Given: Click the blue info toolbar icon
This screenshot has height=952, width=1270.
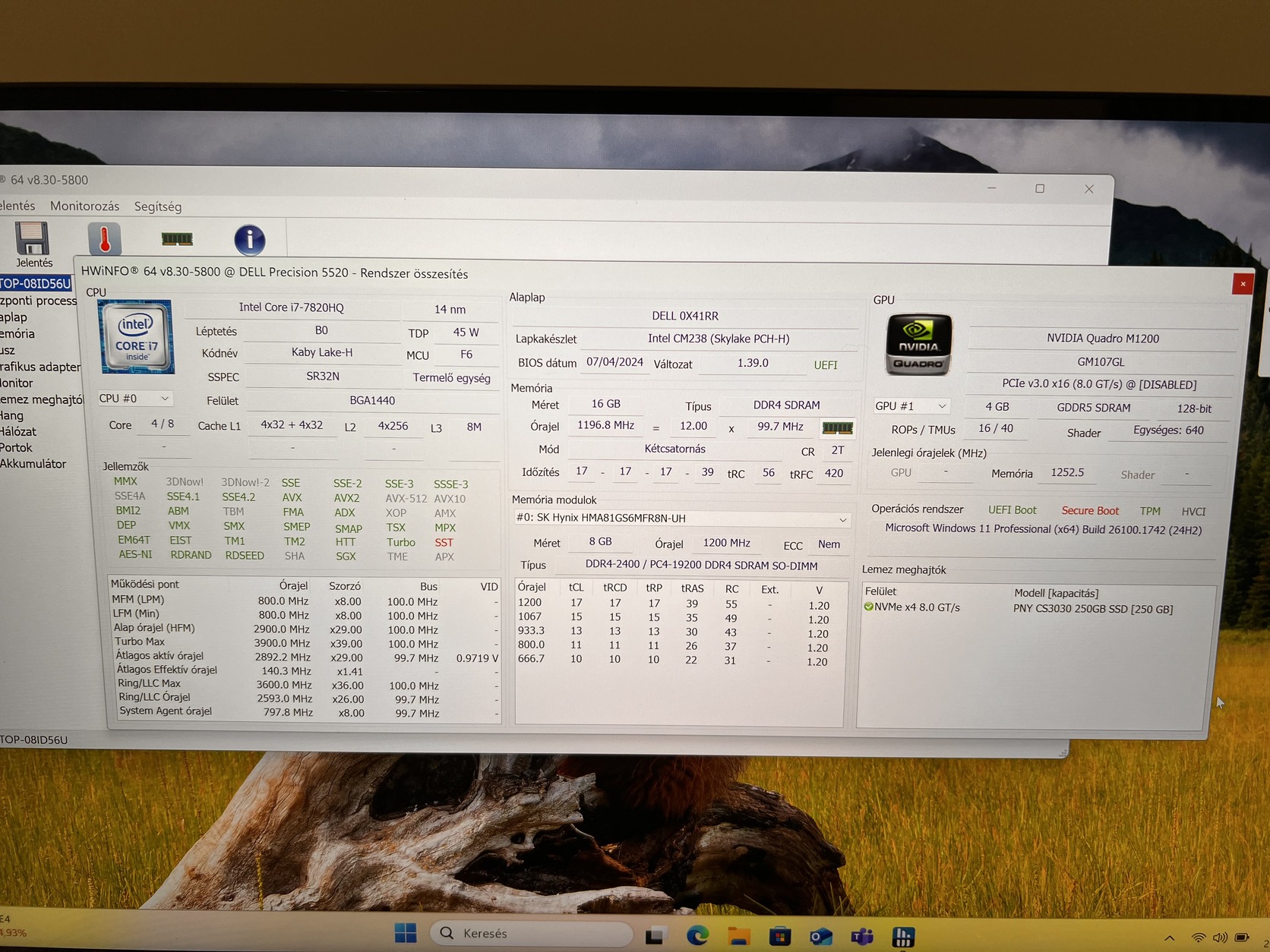Looking at the screenshot, I should tap(250, 240).
